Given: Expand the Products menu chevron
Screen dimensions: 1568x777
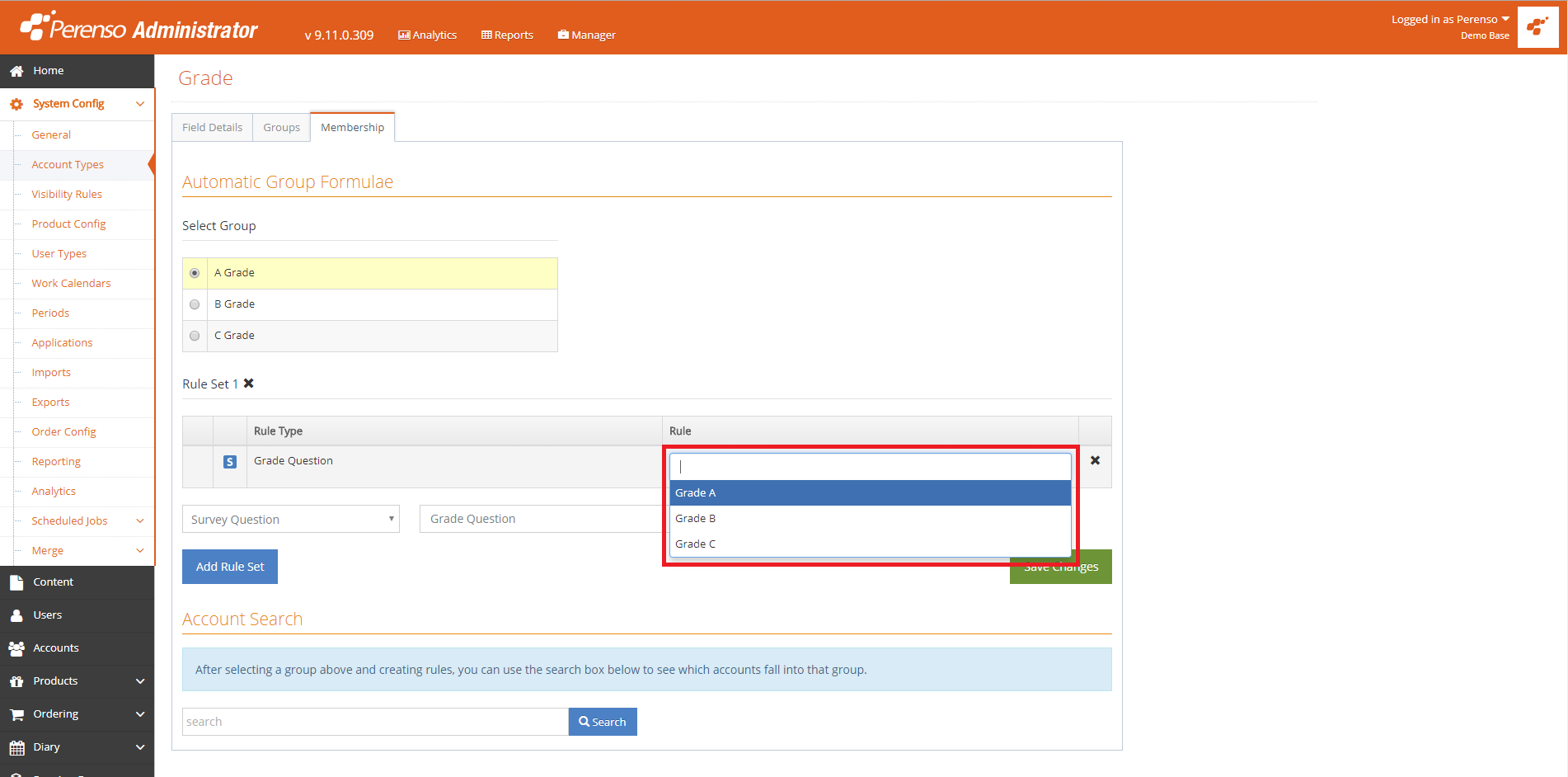Looking at the screenshot, I should tap(140, 681).
